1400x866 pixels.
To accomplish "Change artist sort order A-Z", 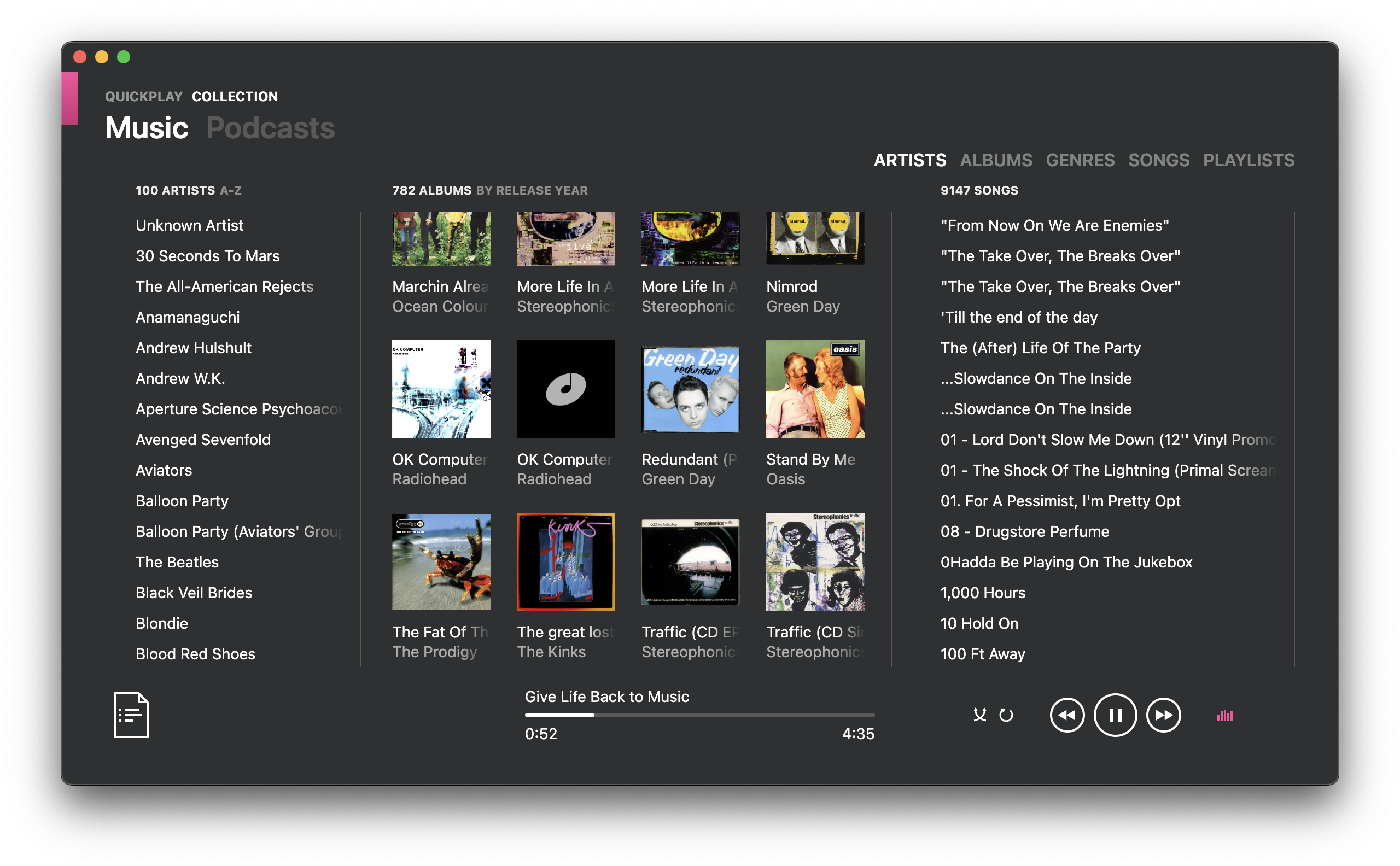I will [x=231, y=190].
